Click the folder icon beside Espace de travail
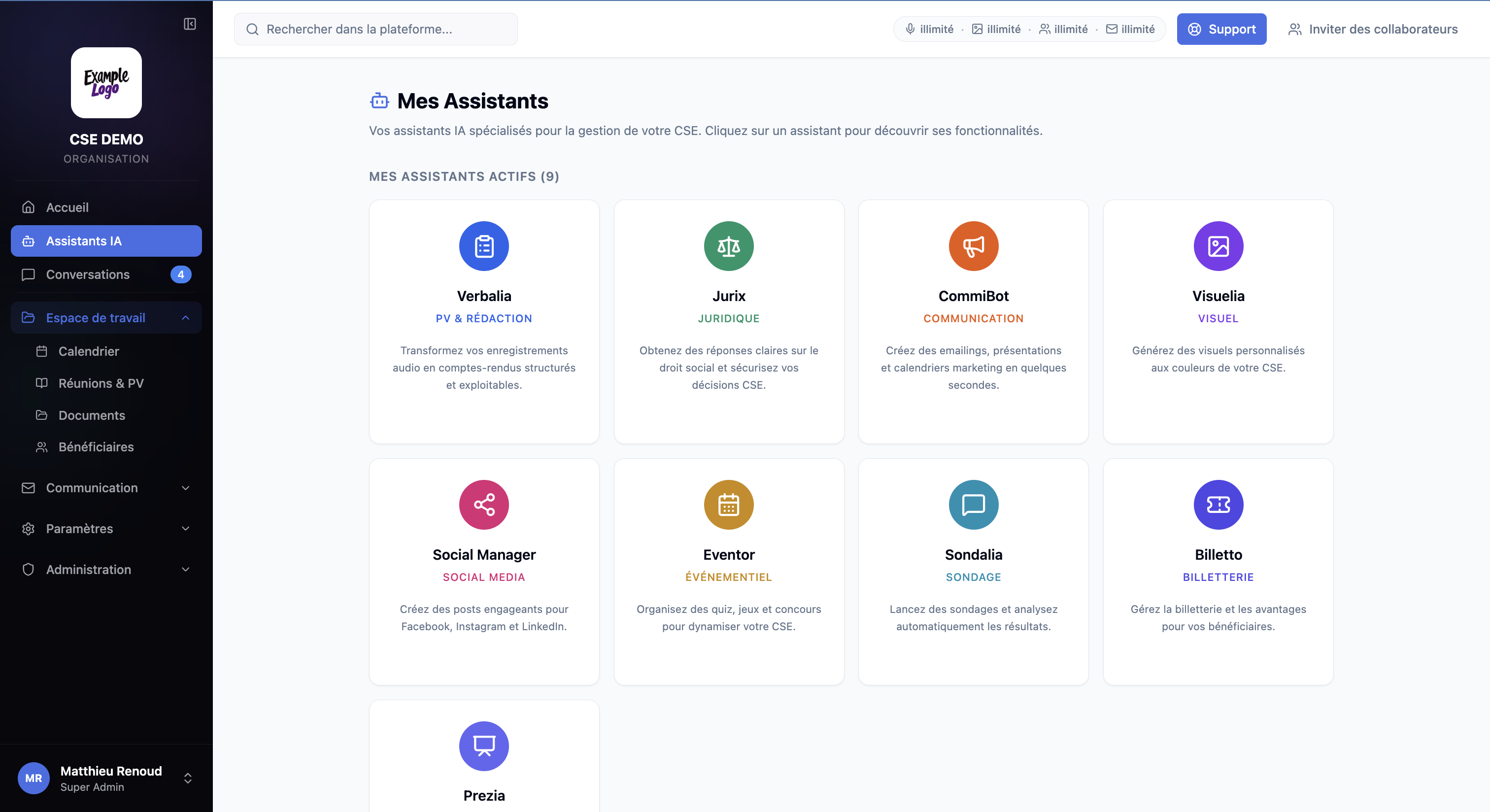Viewport: 1490px width, 812px height. click(x=29, y=317)
